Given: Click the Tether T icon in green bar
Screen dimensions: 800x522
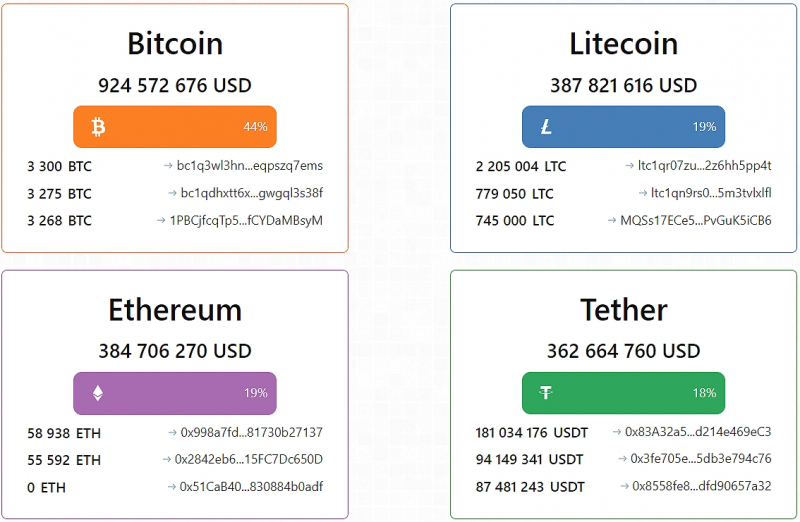Looking at the screenshot, I should (x=546, y=392).
